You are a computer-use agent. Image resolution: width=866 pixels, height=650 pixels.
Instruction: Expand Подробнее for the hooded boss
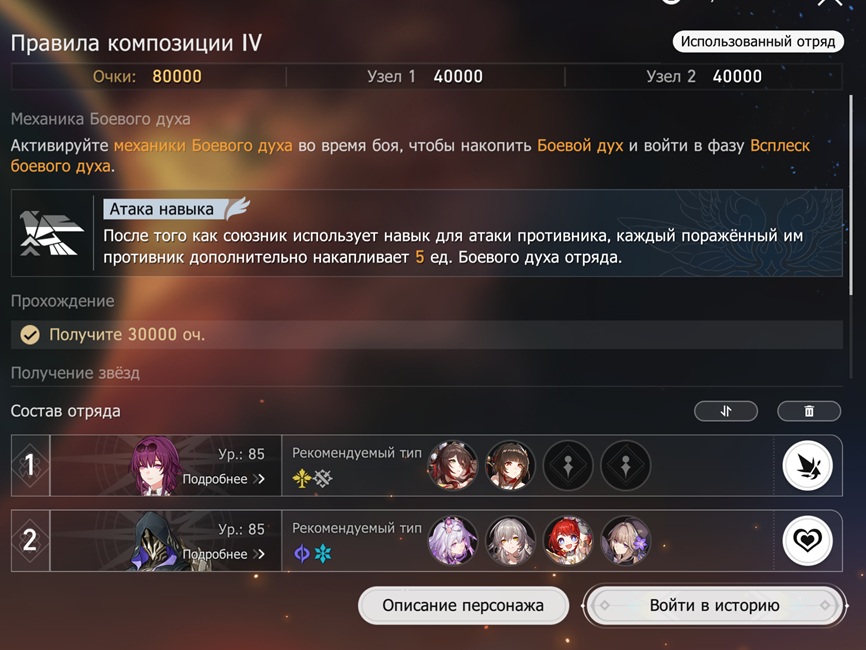pyautogui.click(x=224, y=554)
